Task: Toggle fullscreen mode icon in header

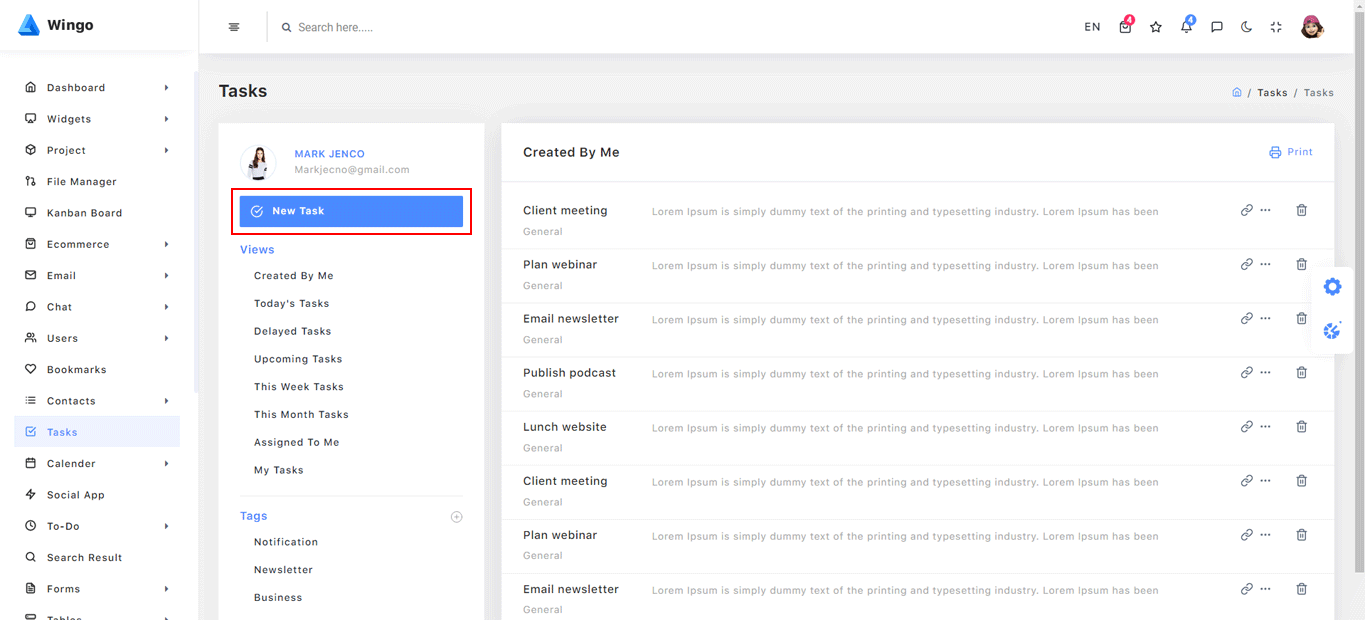Action: [x=1276, y=27]
